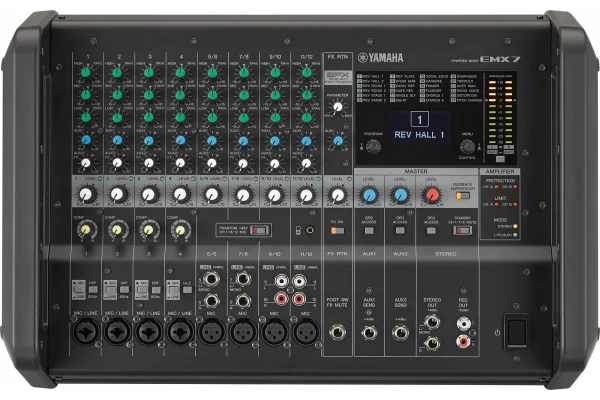Select the AUX2 SEND output jack
This screenshot has width=600, height=400.
(400, 333)
